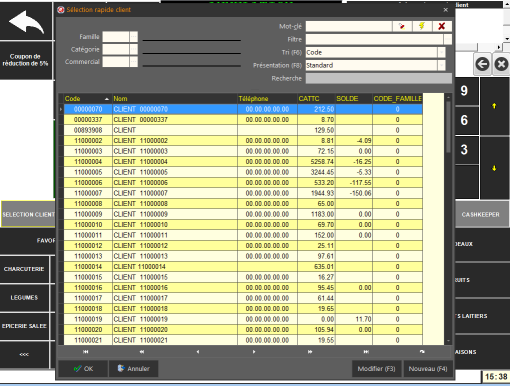Click Coupon de réduction de 5% button
The height and width of the screenshot is (386, 510).
(x=26, y=60)
